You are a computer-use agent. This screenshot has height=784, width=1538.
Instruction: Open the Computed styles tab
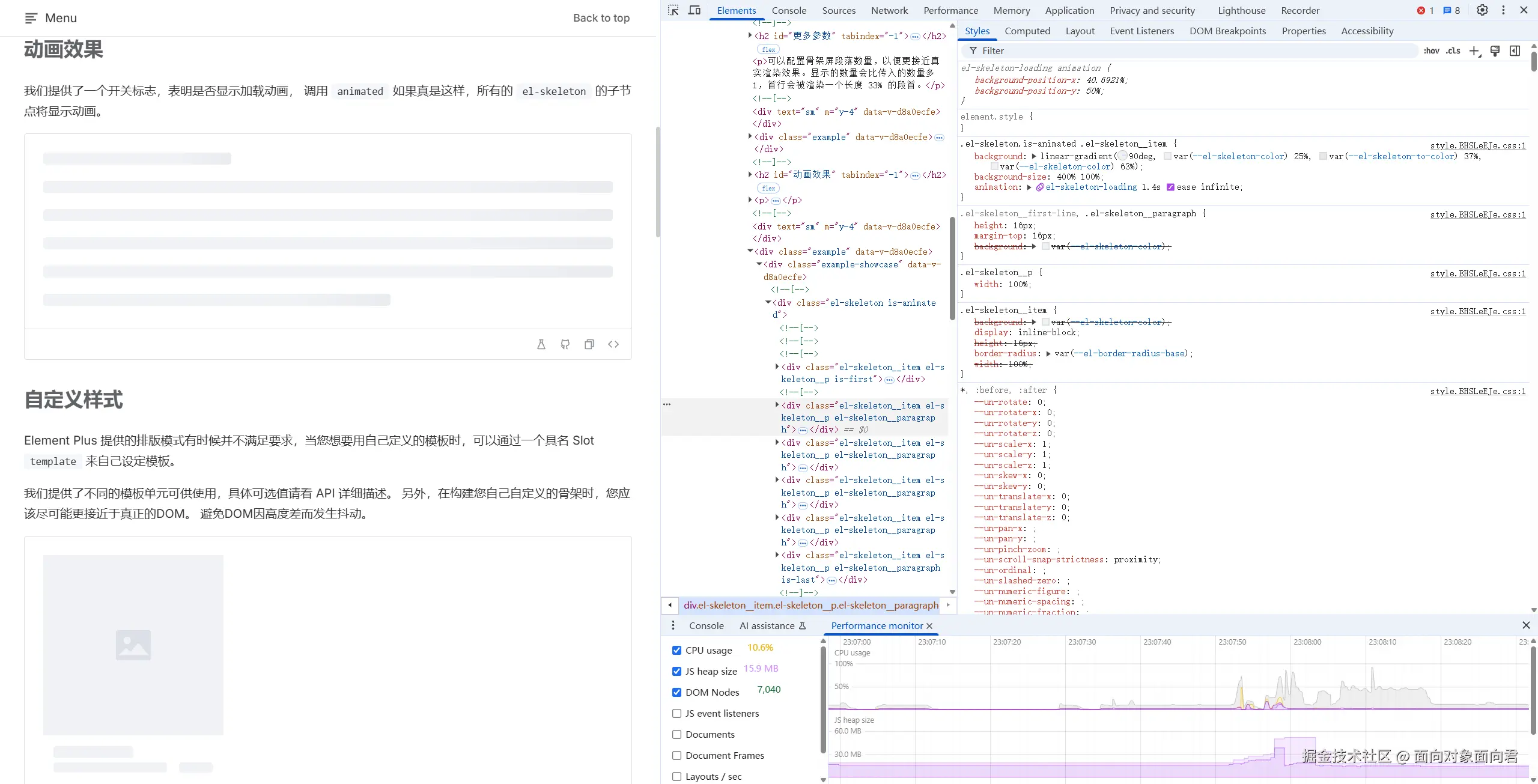[1027, 31]
